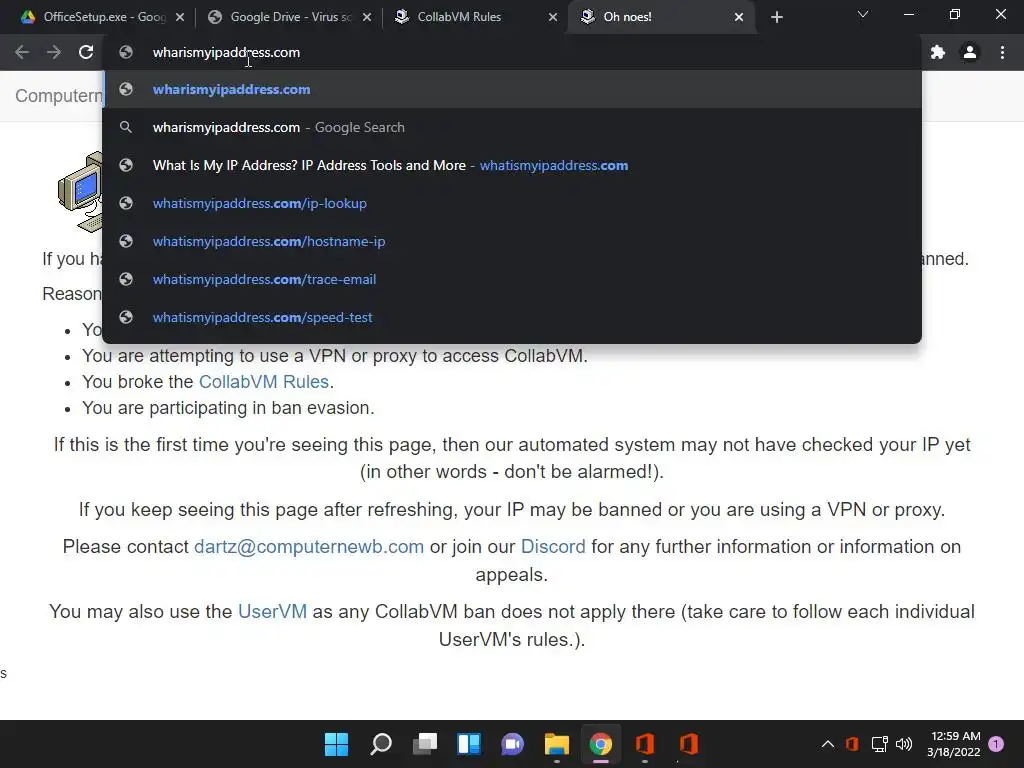Select the whatismyipaddress.com/hostname-ip suggestion

tap(512, 241)
